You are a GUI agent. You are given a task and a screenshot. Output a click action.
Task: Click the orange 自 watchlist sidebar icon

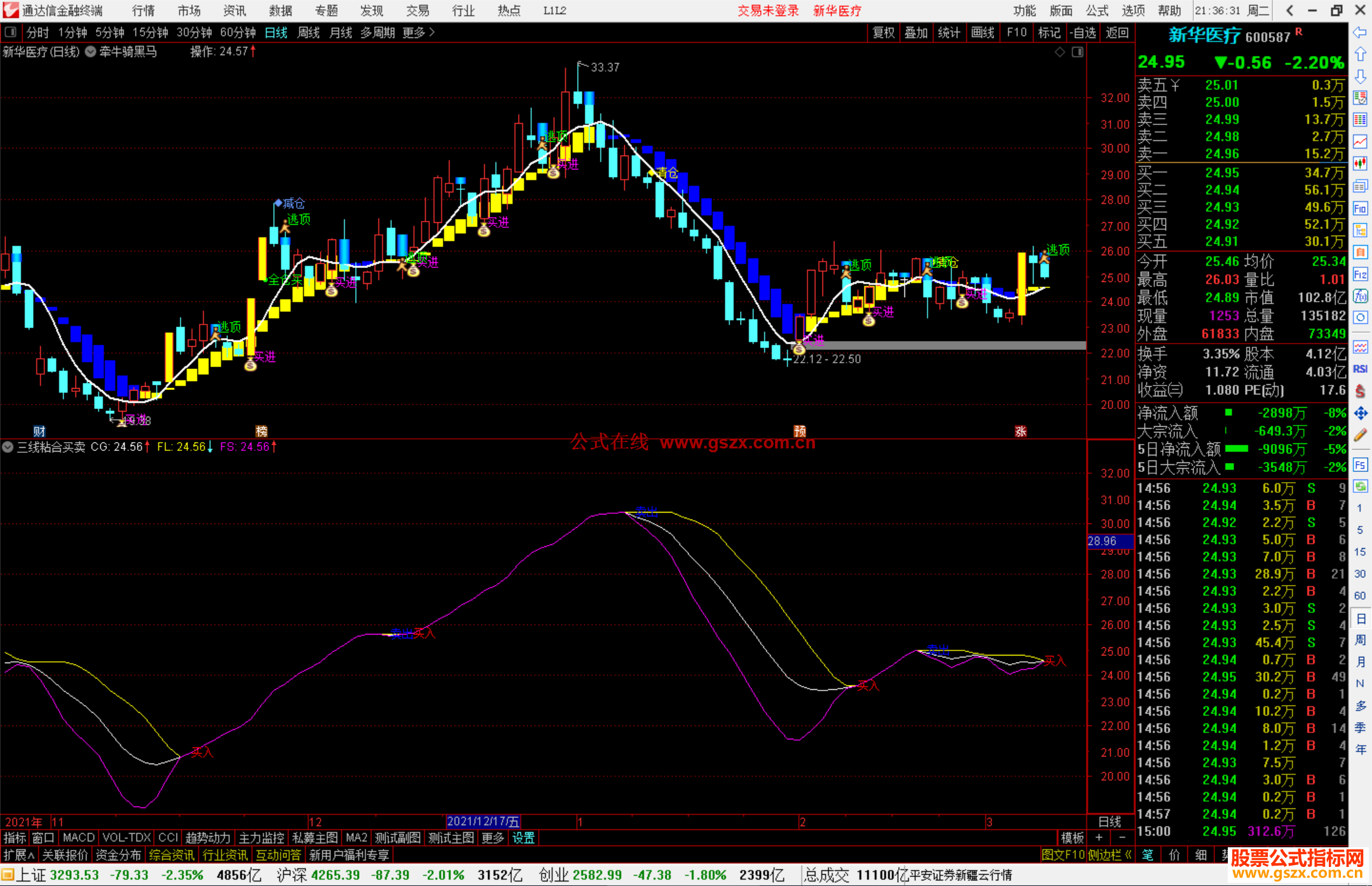(x=1360, y=252)
